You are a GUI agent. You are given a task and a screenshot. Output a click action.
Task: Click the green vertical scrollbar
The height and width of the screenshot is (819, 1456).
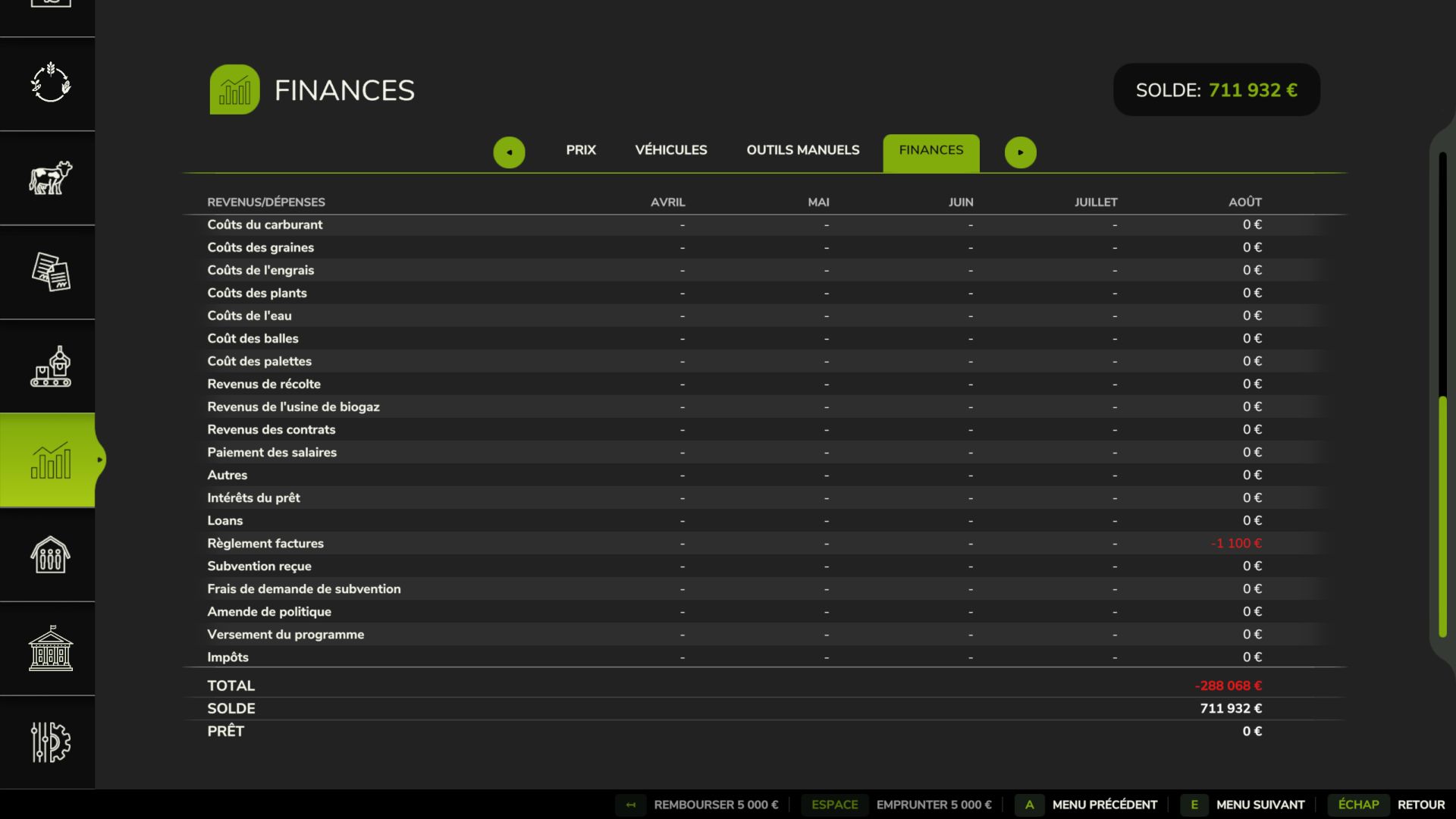point(1442,516)
